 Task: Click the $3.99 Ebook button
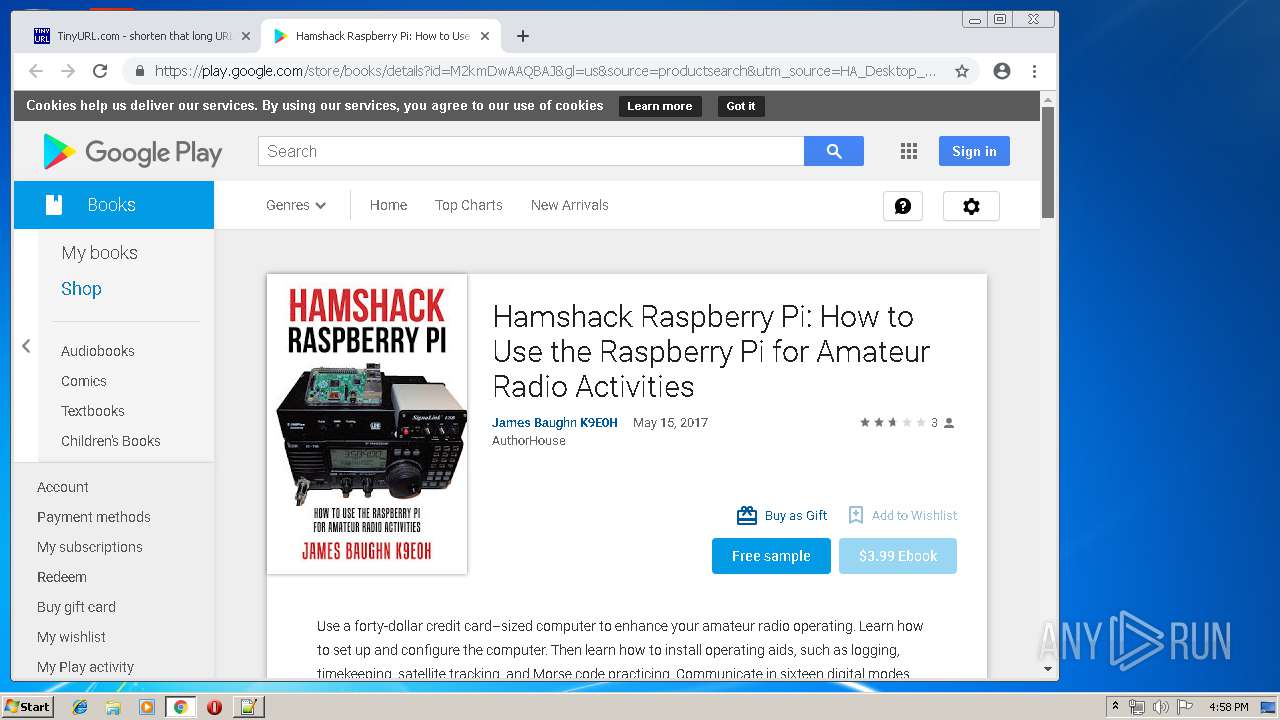(898, 556)
